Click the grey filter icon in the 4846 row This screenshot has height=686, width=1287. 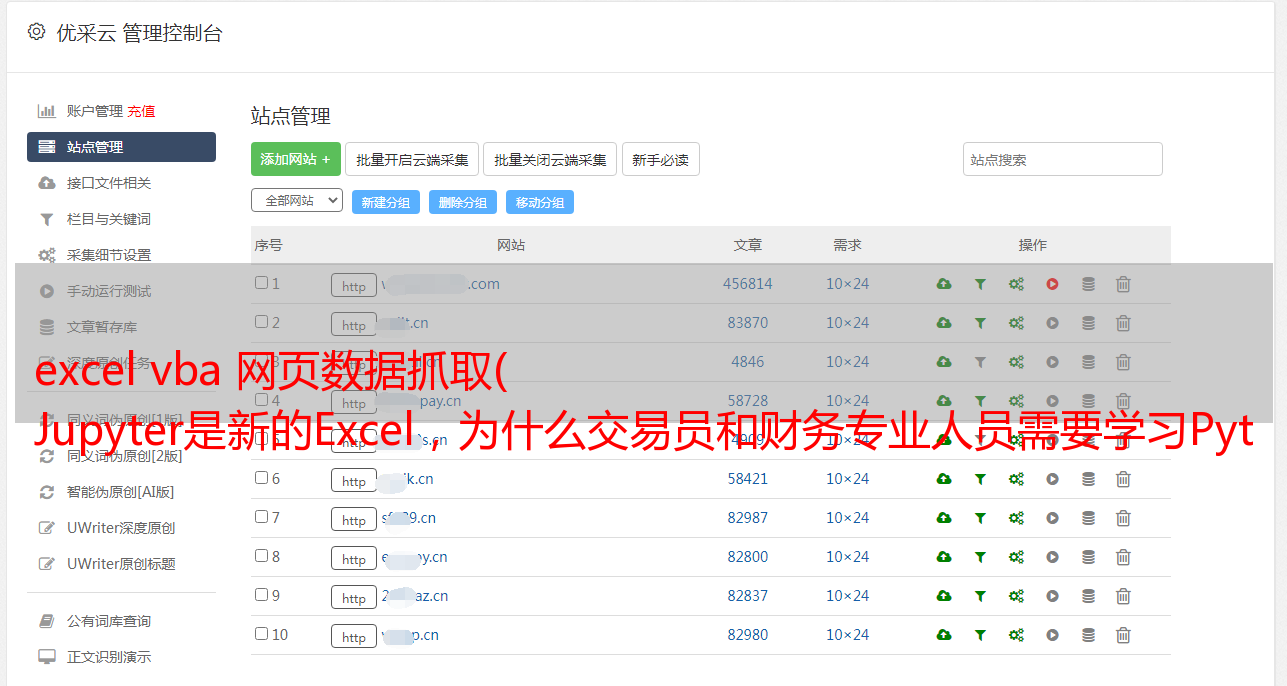tap(980, 362)
